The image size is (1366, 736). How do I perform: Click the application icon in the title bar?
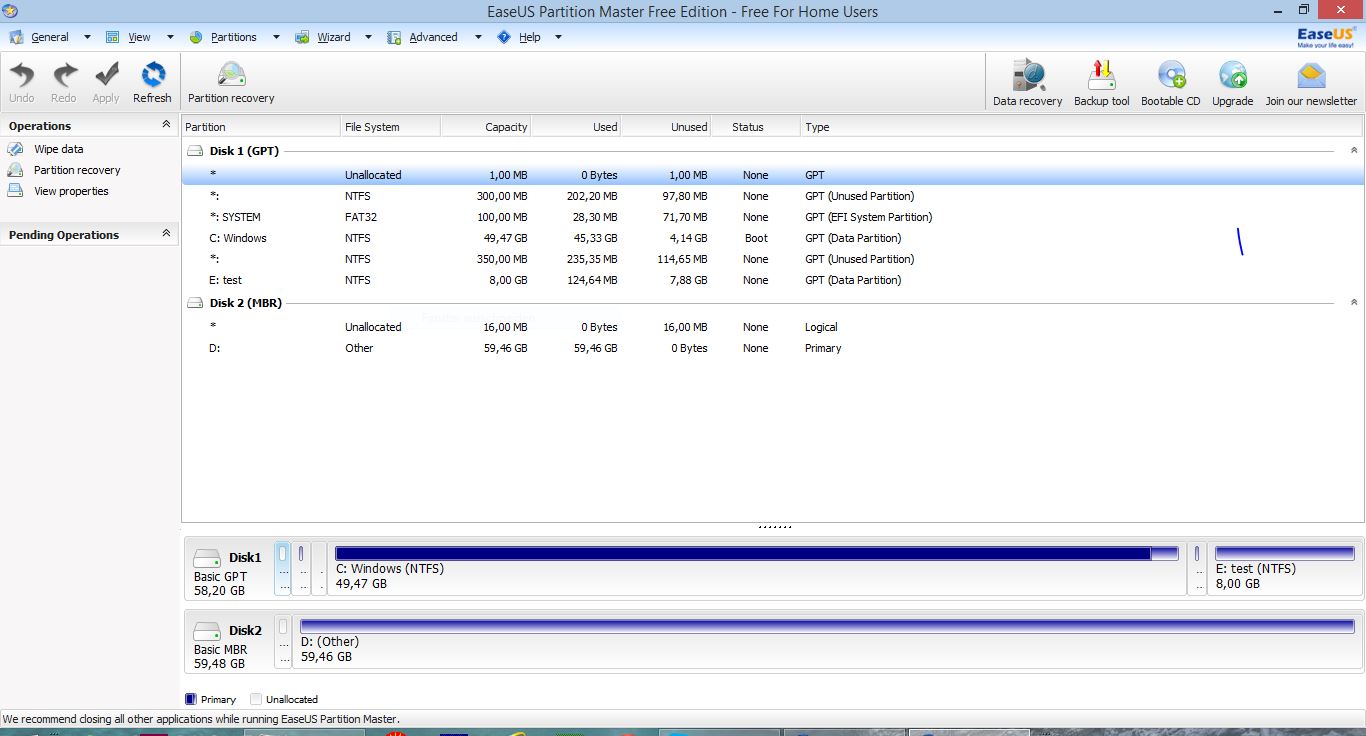(10, 11)
